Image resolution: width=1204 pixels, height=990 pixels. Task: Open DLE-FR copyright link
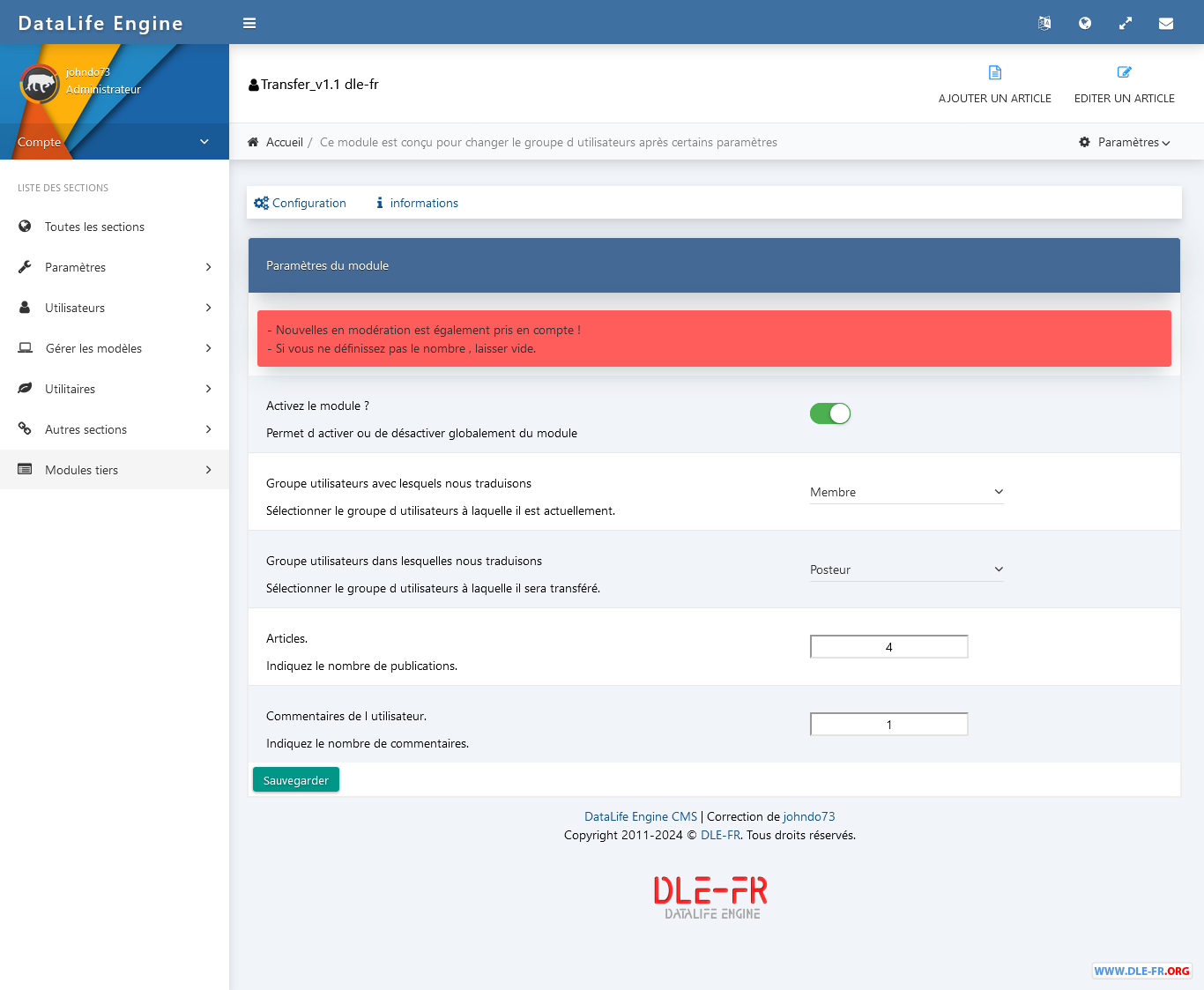click(720, 835)
